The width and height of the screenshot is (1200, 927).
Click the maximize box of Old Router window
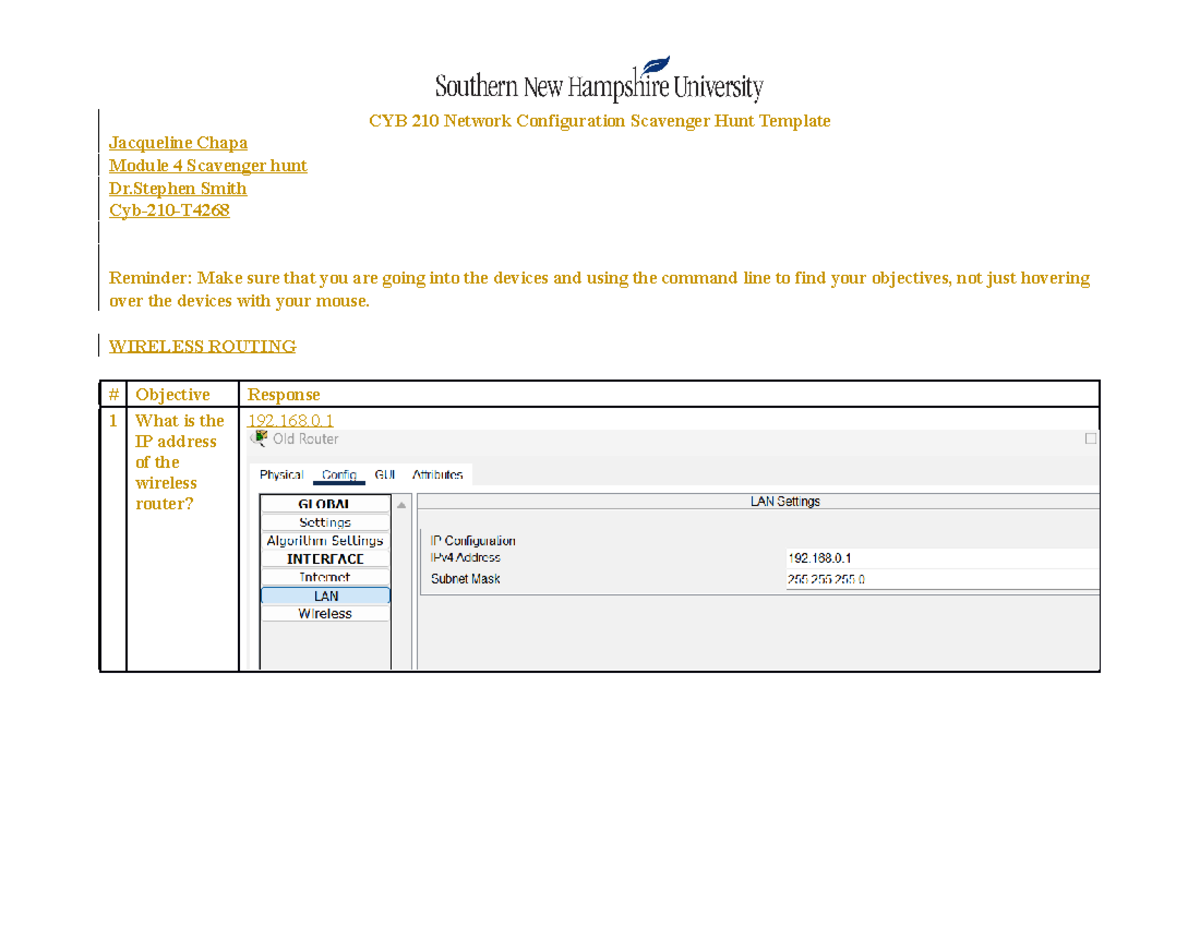[1091, 439]
